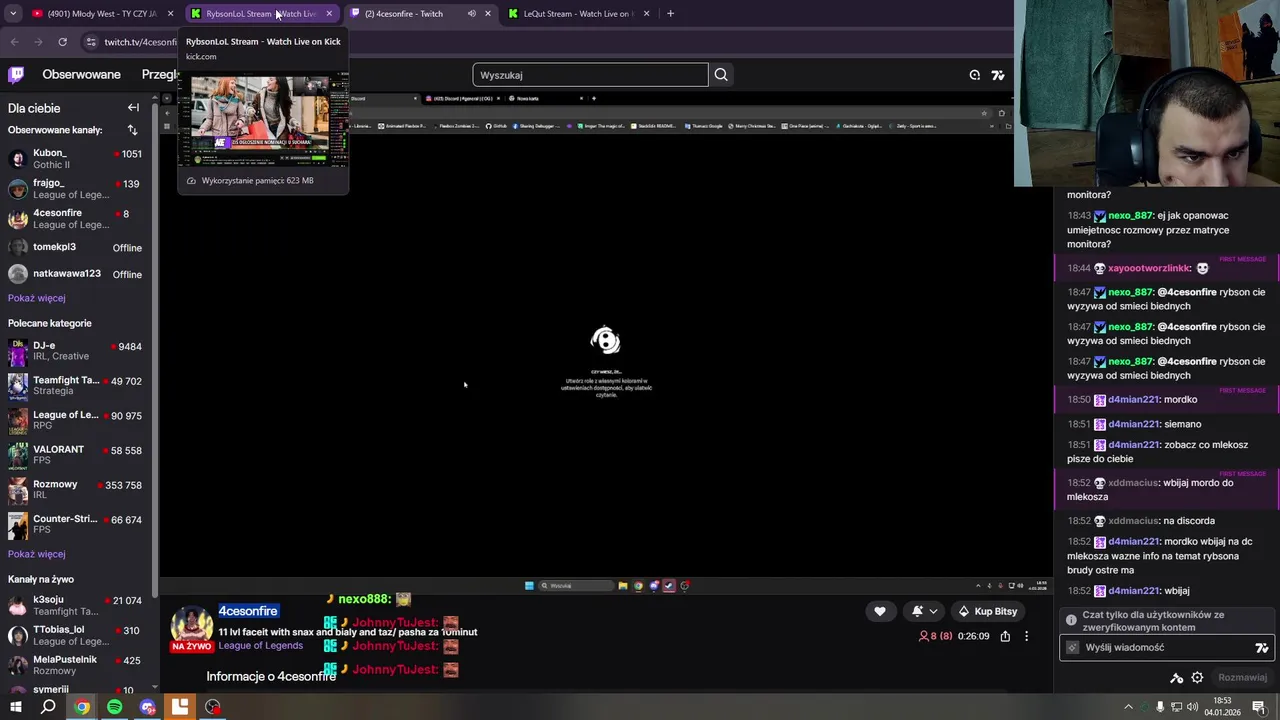Share the stream via share icon

point(1005,636)
